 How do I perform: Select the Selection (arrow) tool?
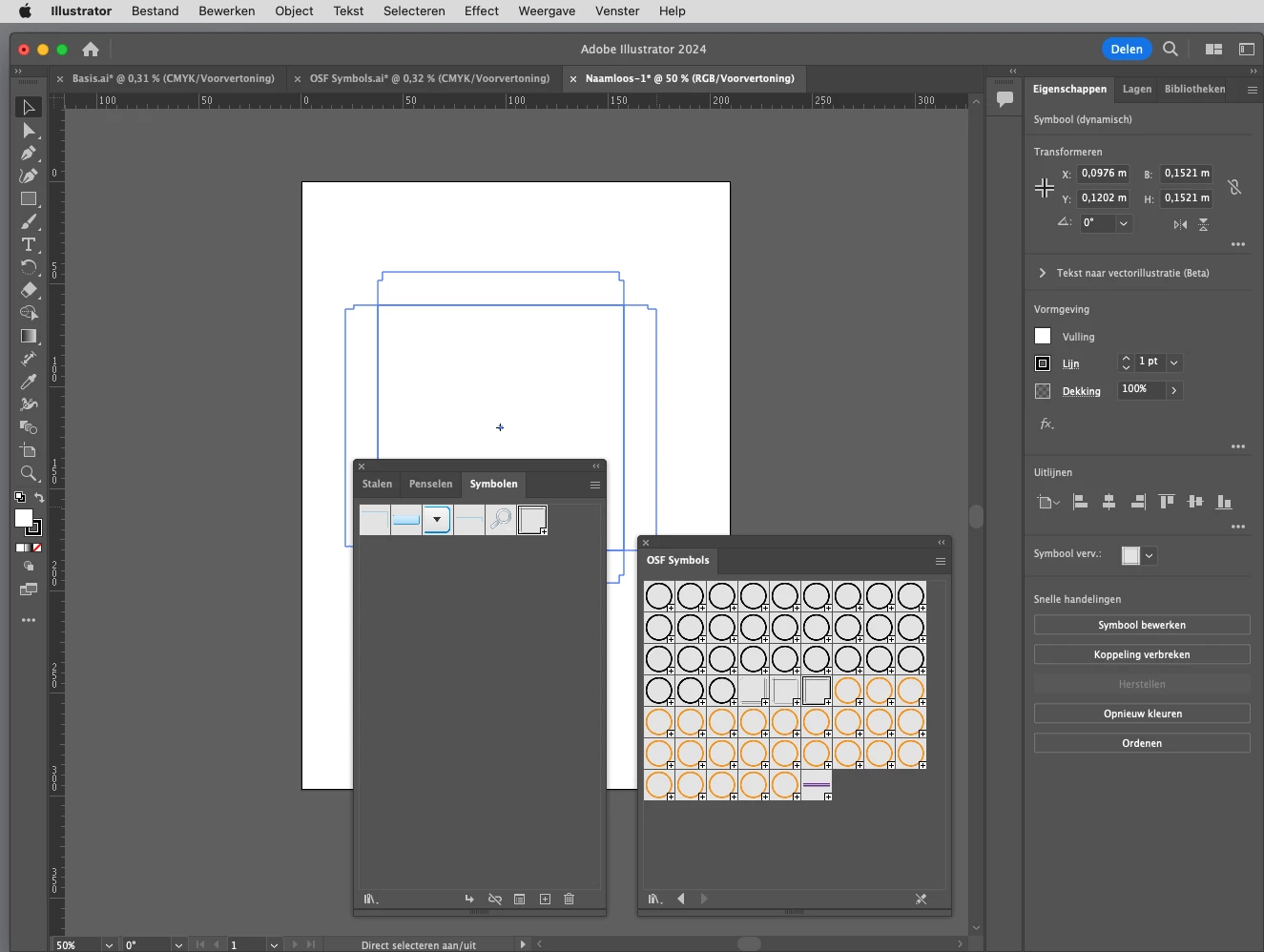point(29,107)
